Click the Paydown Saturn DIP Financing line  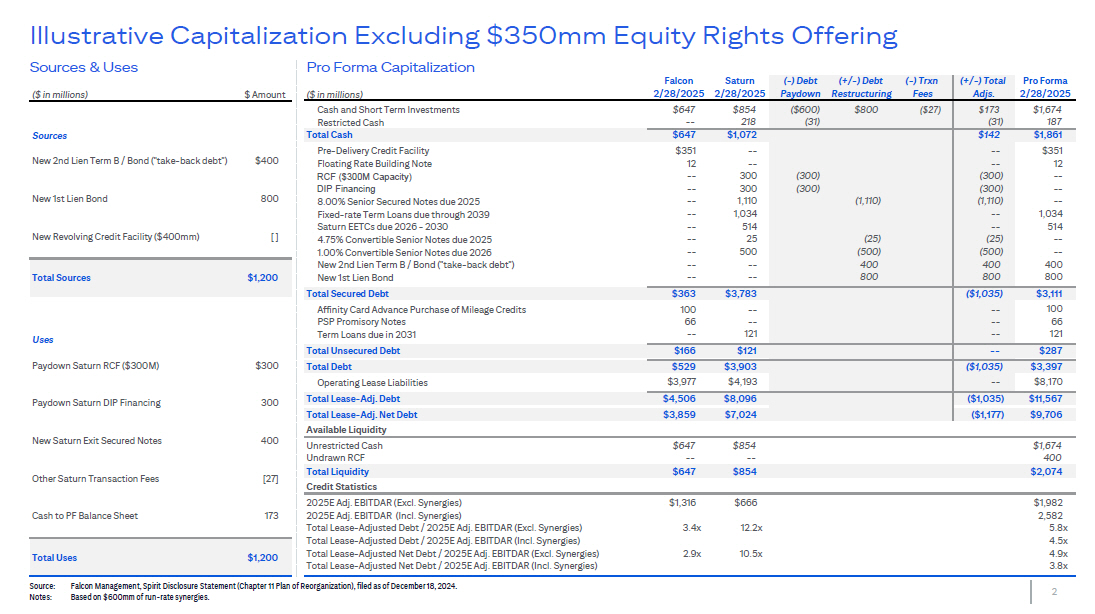click(96, 403)
